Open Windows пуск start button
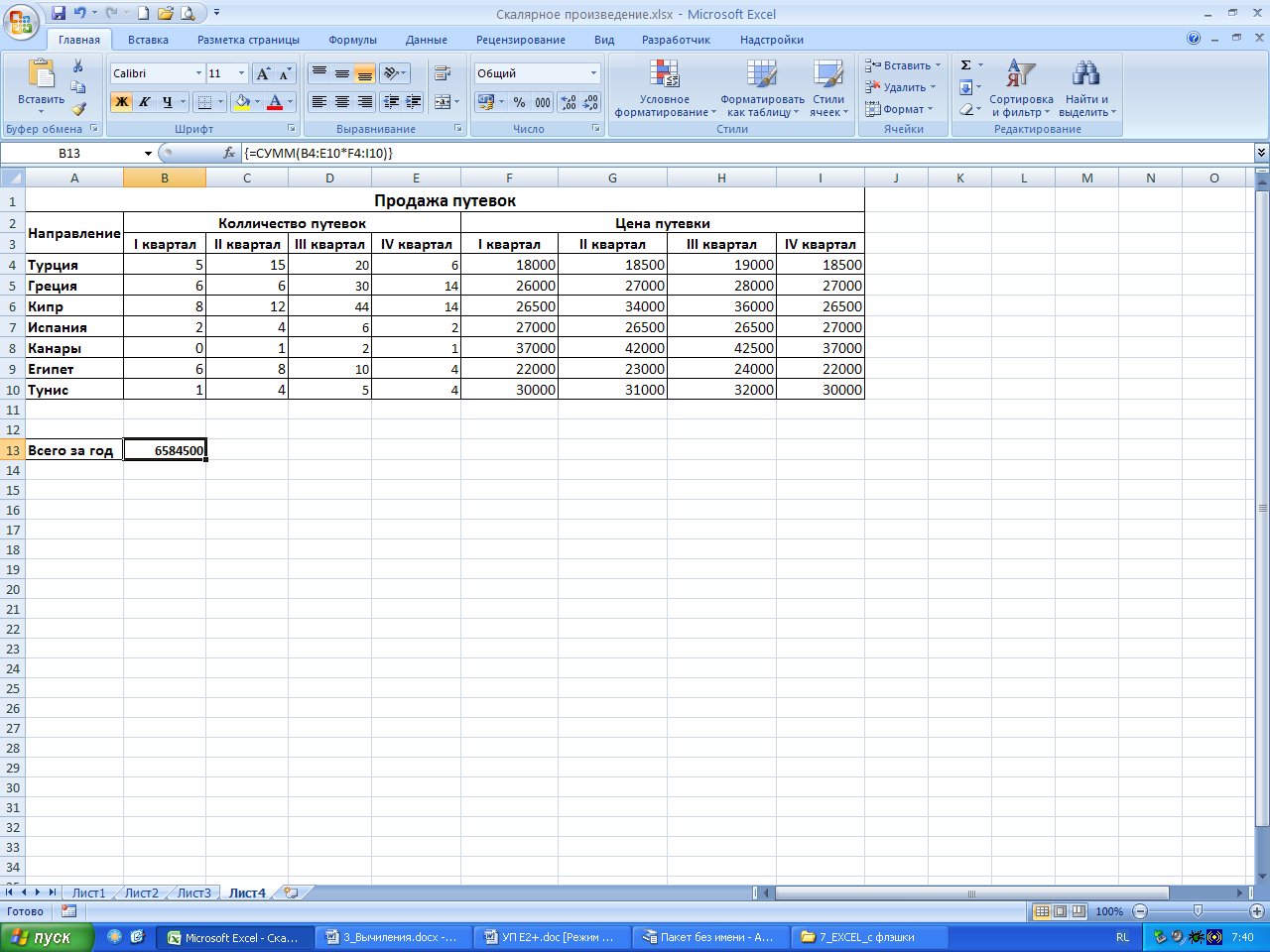Screen dimensions: 1270x952 [x=47, y=937]
